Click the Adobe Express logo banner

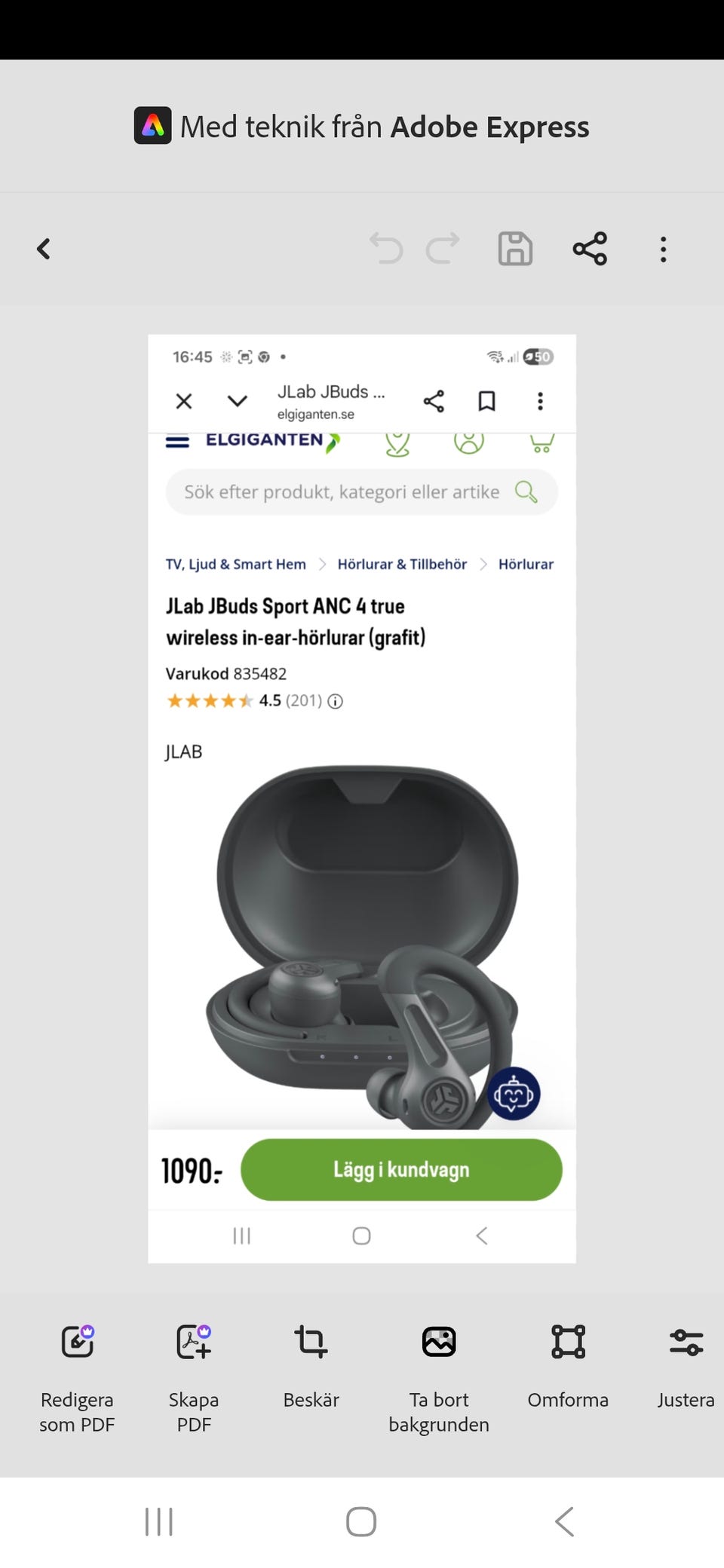point(362,126)
